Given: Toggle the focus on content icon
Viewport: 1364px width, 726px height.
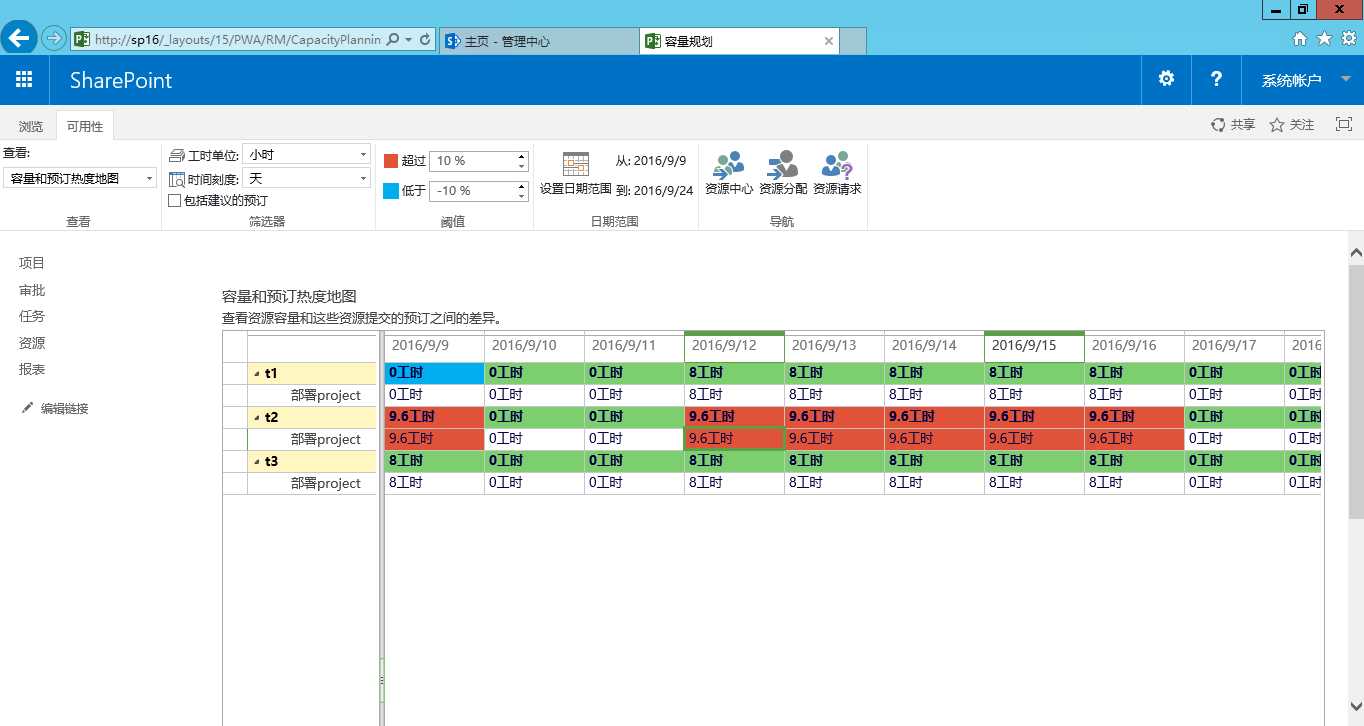Looking at the screenshot, I should click(1344, 124).
